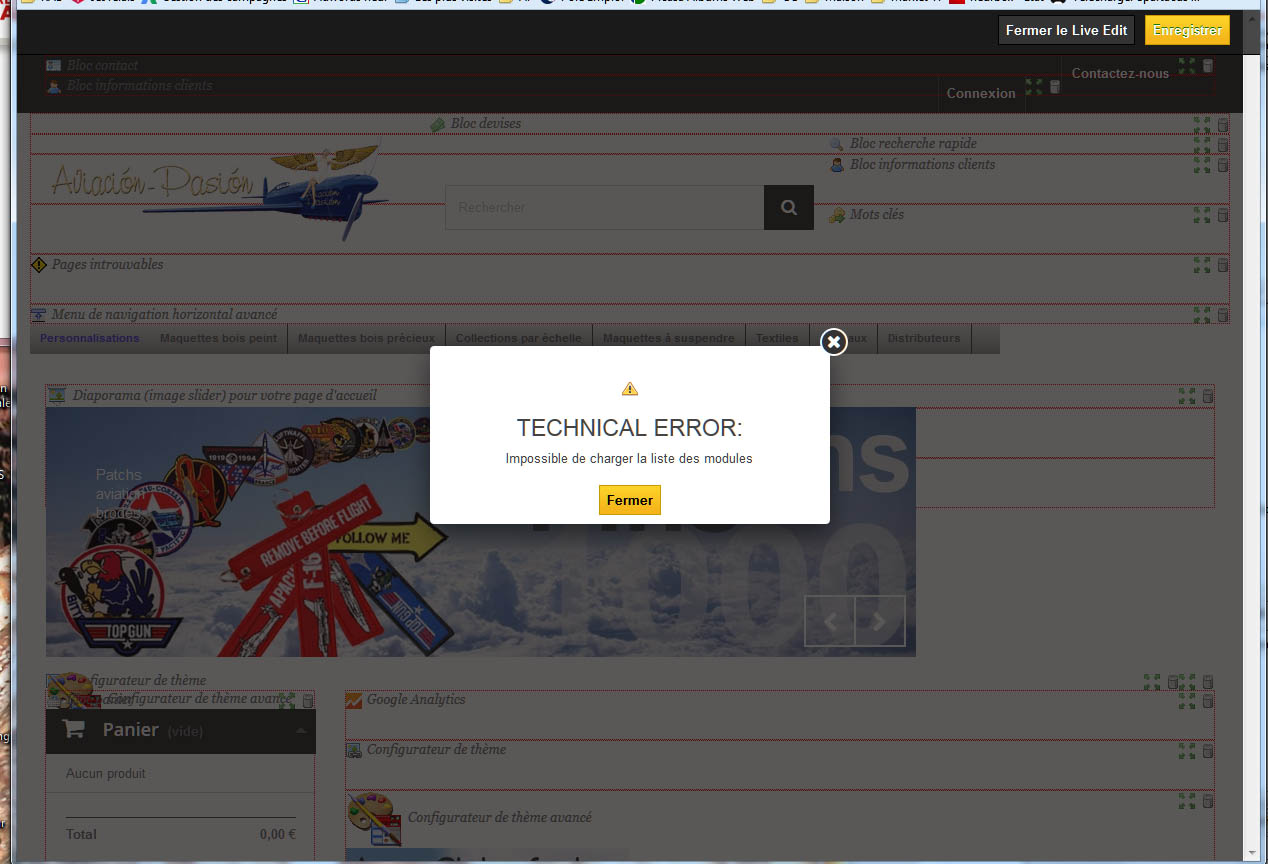Click move arrows icon for Bloc contact
Screen dimensions: 1268x864
click(1187, 66)
